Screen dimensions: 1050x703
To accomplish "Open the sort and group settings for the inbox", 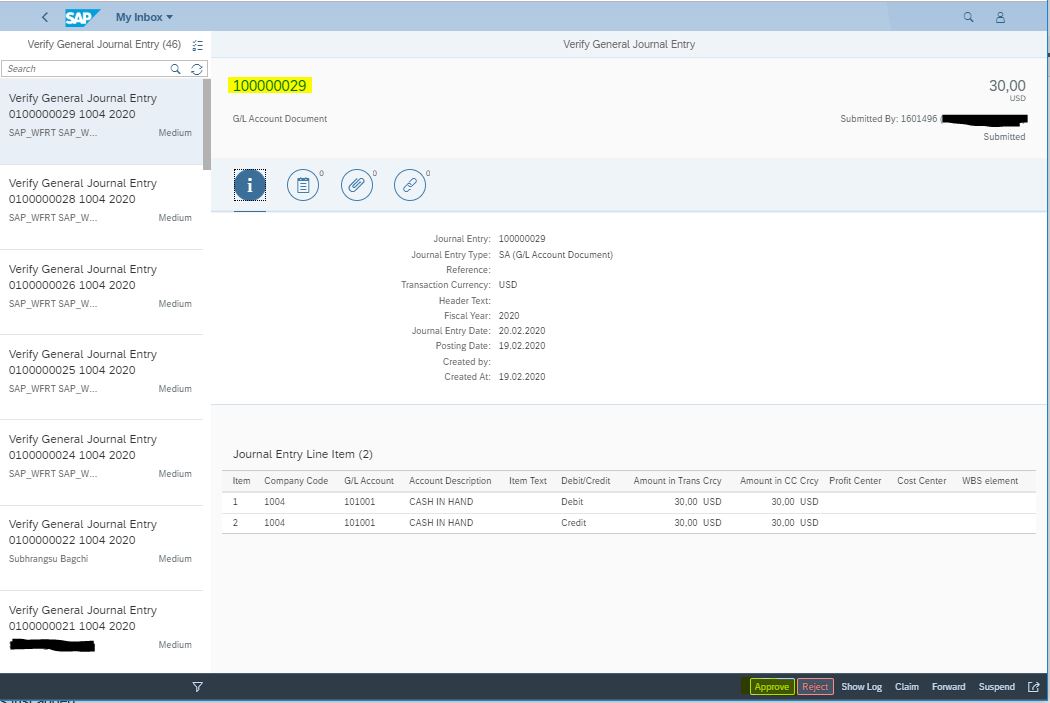I will 197,46.
